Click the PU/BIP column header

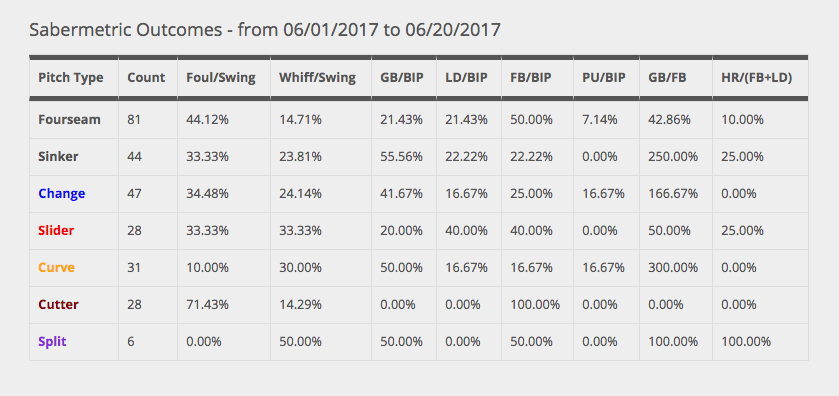[604, 78]
